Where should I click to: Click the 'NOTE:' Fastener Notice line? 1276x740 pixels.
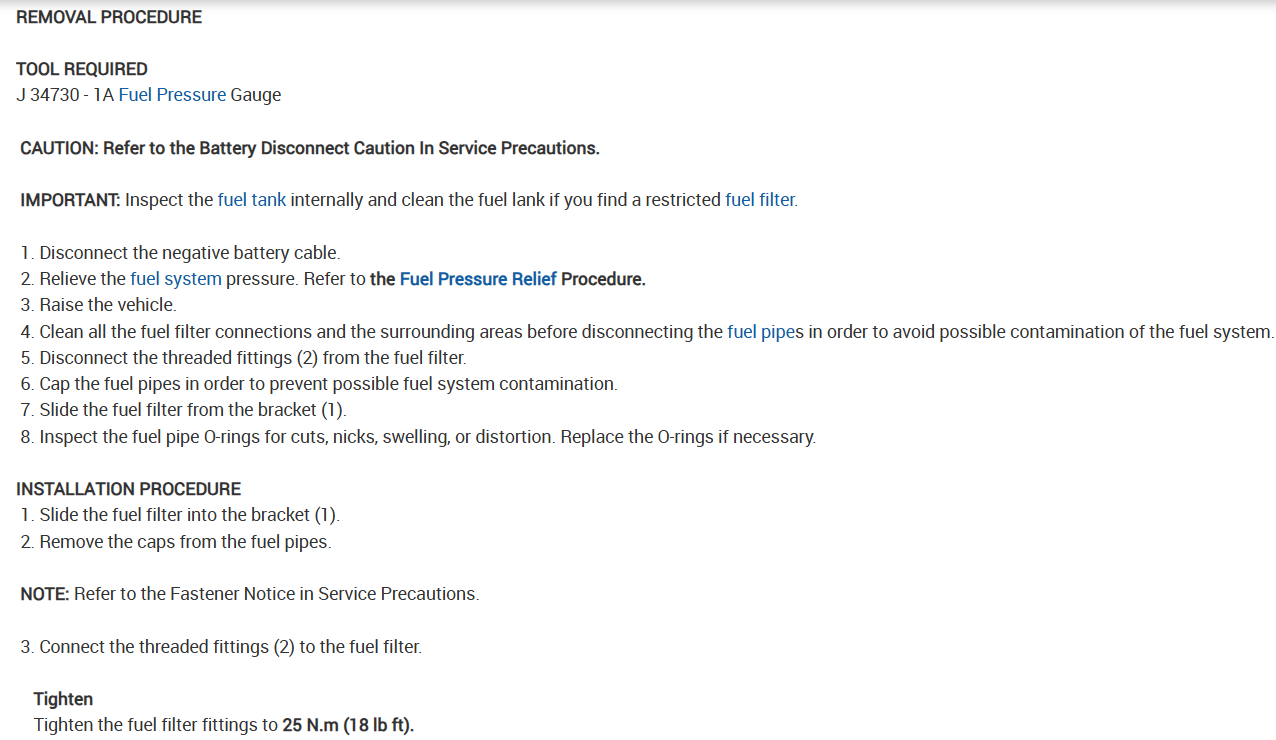pyautogui.click(x=250, y=594)
